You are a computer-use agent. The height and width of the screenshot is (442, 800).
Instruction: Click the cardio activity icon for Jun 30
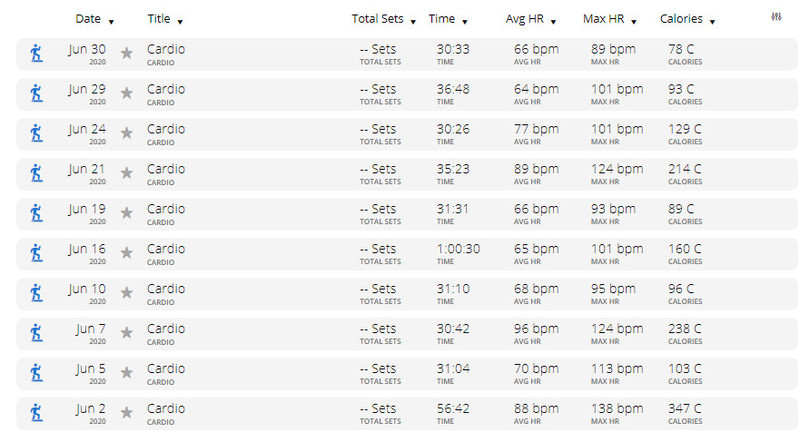point(36,53)
